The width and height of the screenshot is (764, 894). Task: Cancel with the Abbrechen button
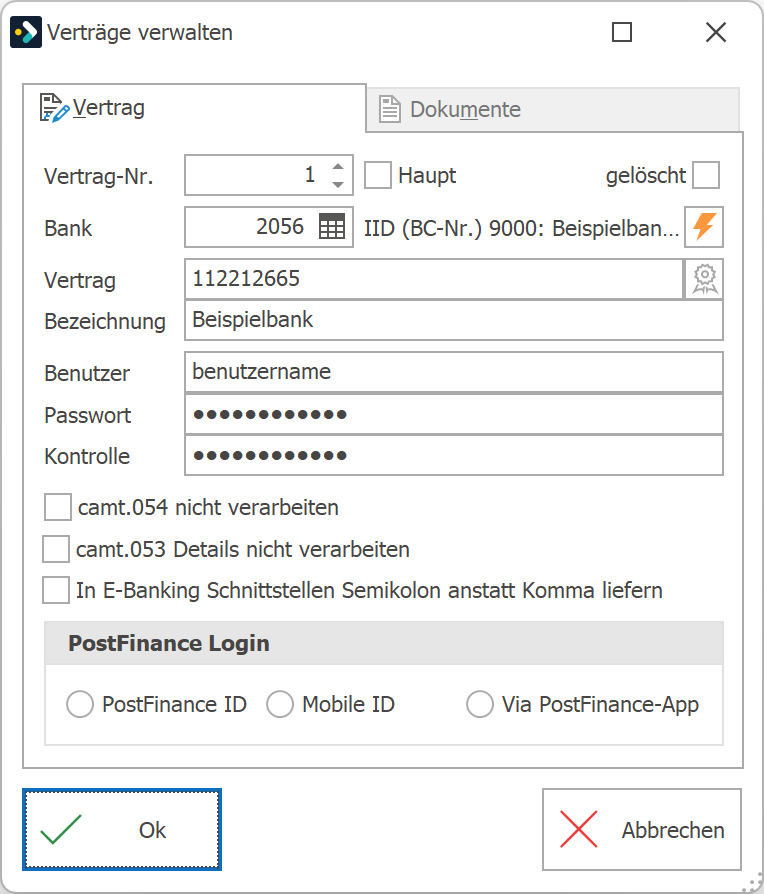point(642,830)
